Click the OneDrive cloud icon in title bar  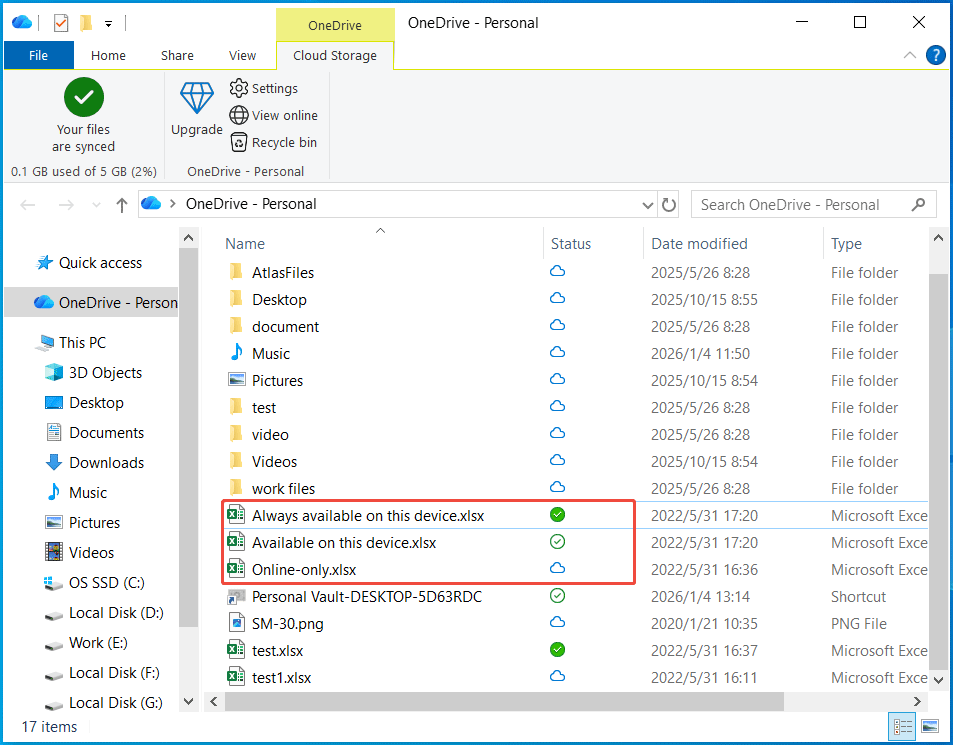point(22,22)
